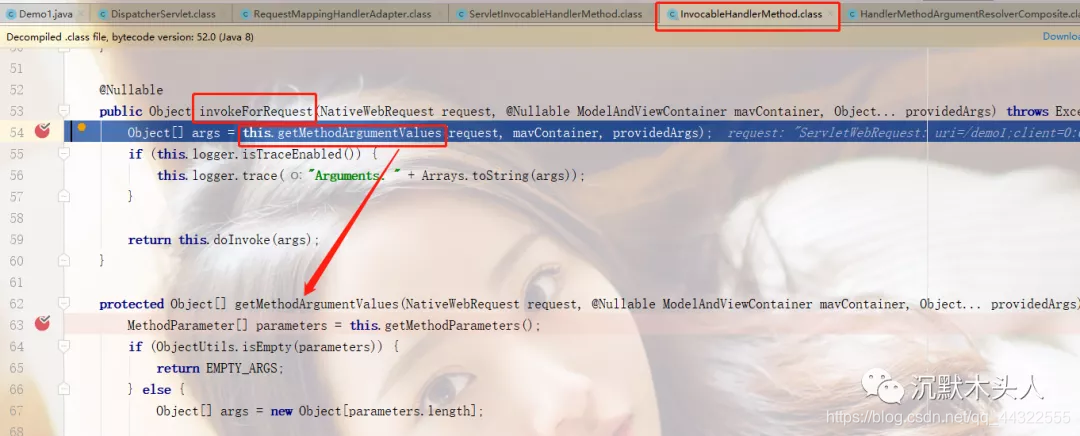Viewport: 1080px width, 436px height.
Task: Click MethodParameter[] type on line 63
Action: (x=188, y=325)
